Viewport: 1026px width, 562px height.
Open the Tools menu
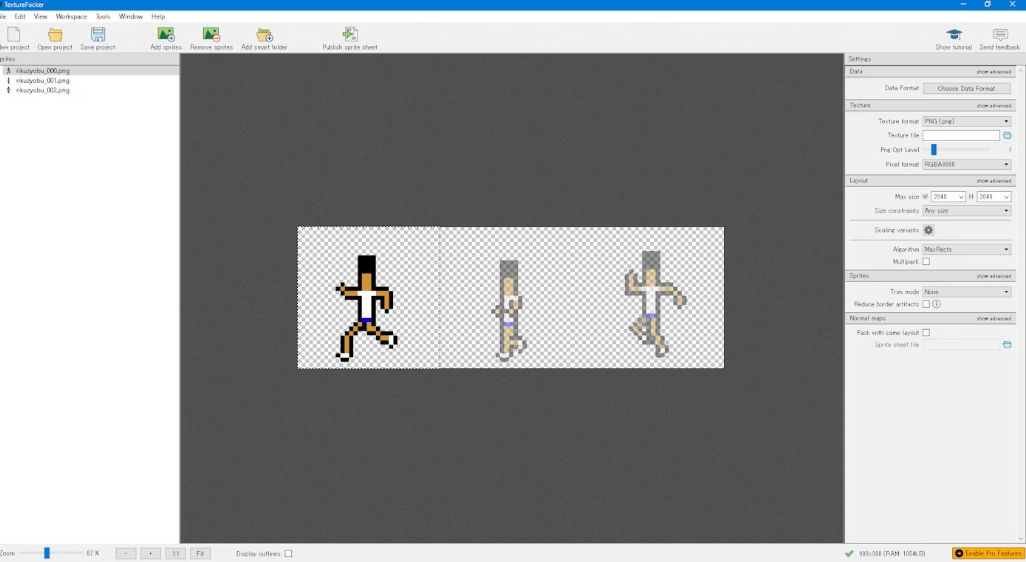[x=103, y=17]
